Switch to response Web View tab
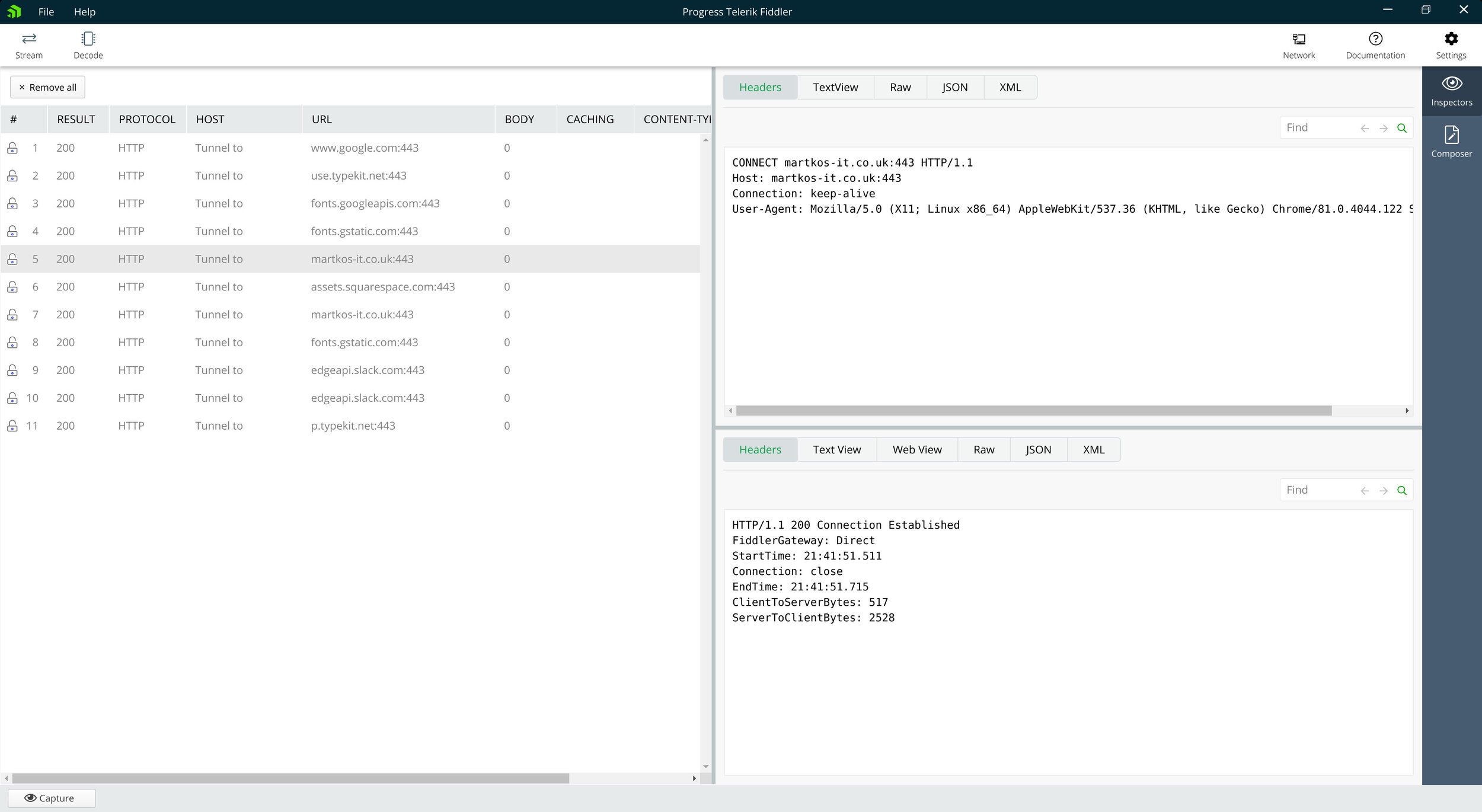Viewport: 1482px width, 812px height. tap(916, 450)
